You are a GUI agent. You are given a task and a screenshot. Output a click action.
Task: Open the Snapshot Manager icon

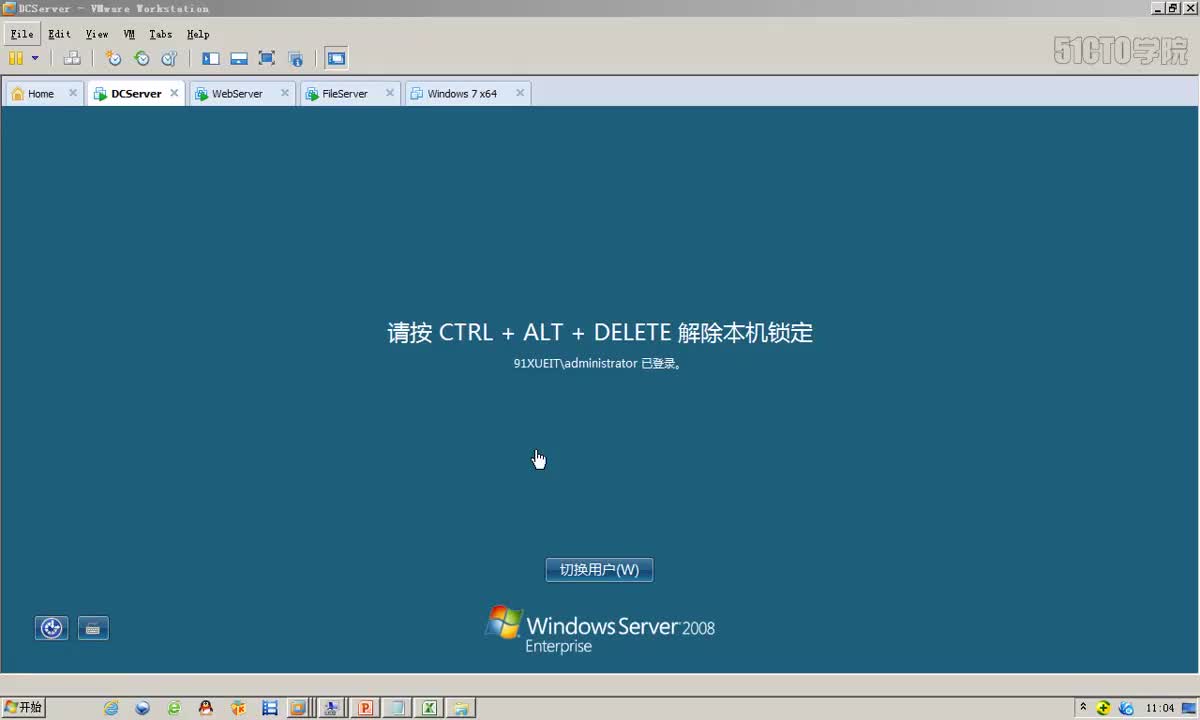tap(169, 58)
